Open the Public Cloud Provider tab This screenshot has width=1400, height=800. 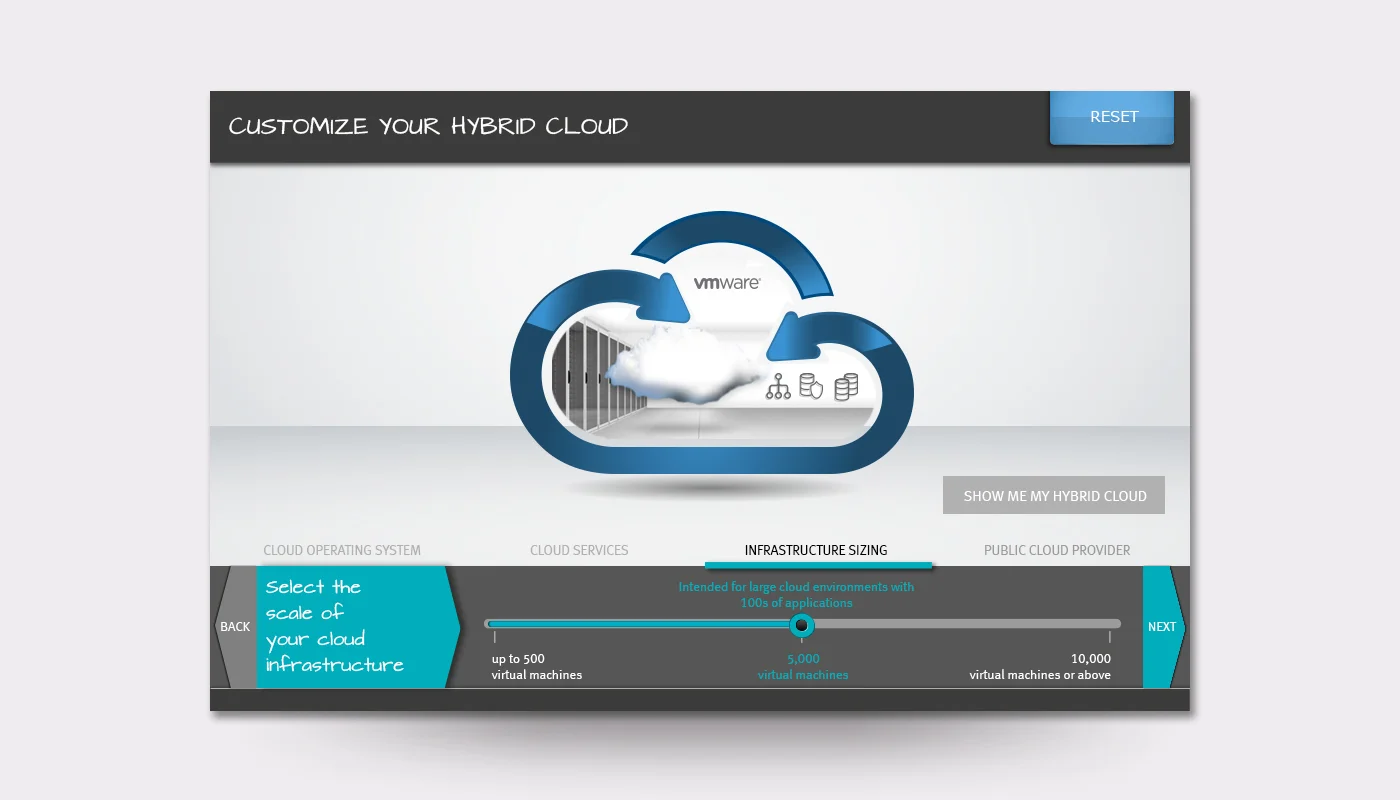click(x=1057, y=550)
